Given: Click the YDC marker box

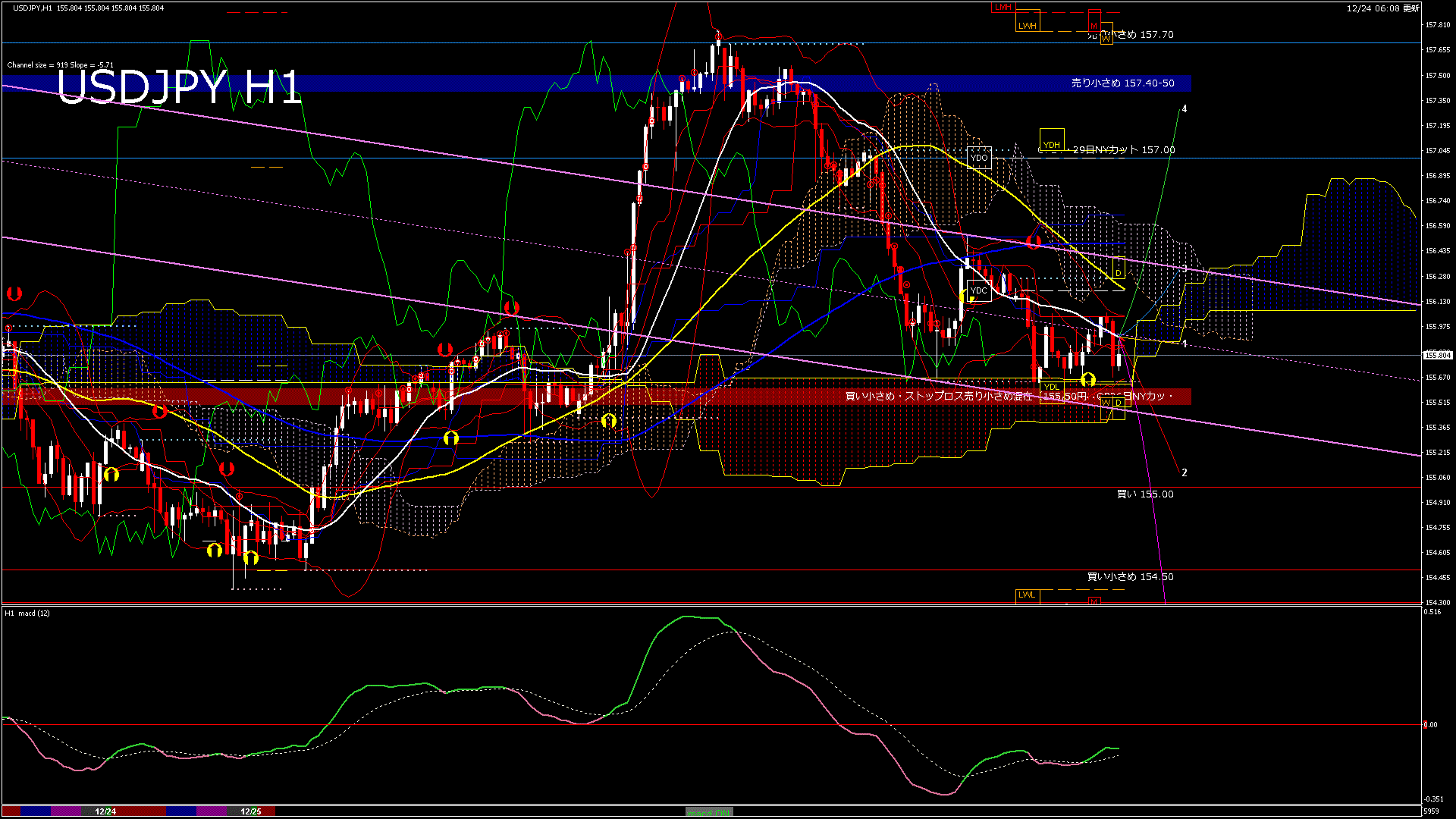Looking at the screenshot, I should click(x=979, y=290).
